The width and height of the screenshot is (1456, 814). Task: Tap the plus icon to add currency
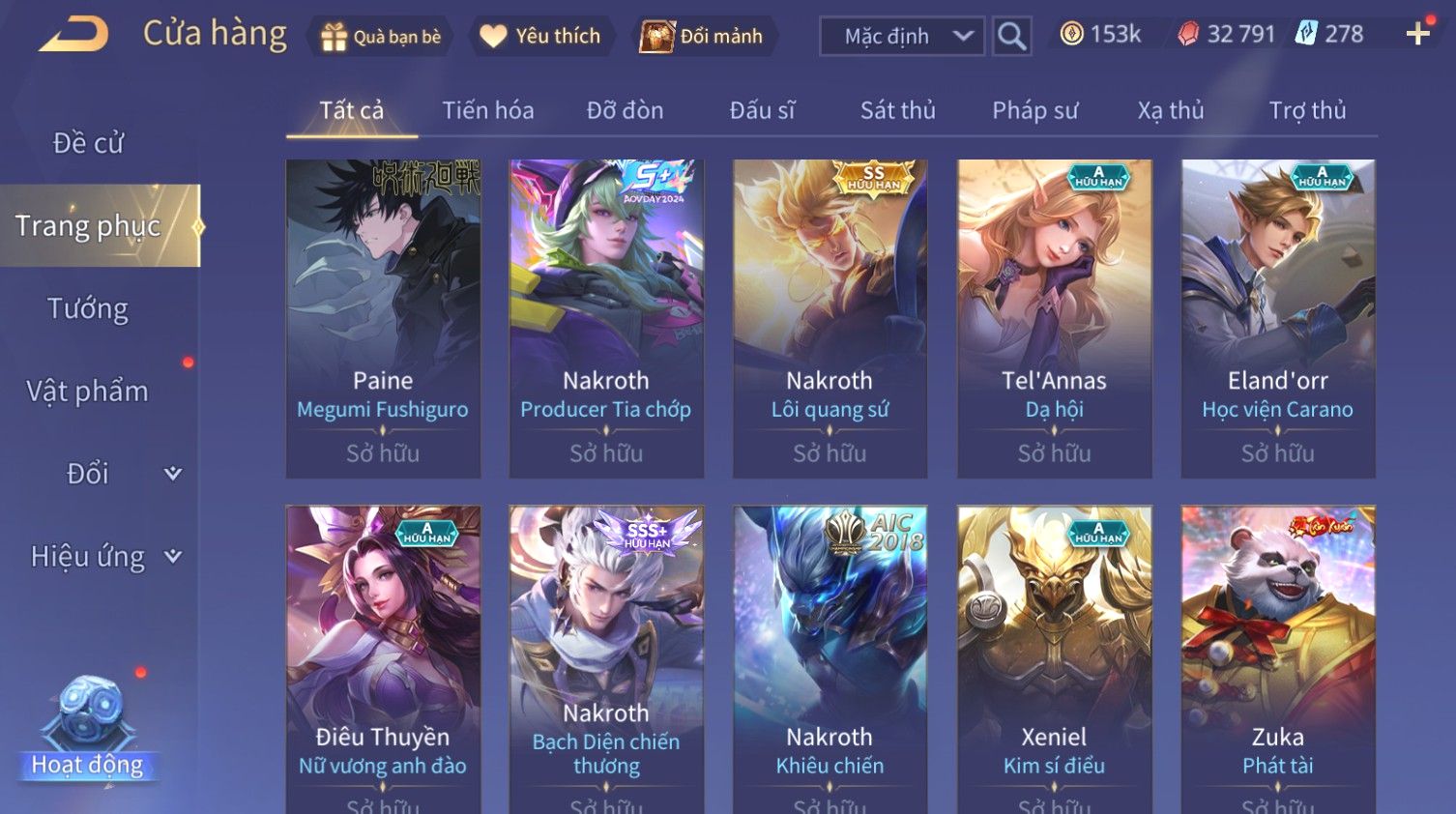point(1417,35)
